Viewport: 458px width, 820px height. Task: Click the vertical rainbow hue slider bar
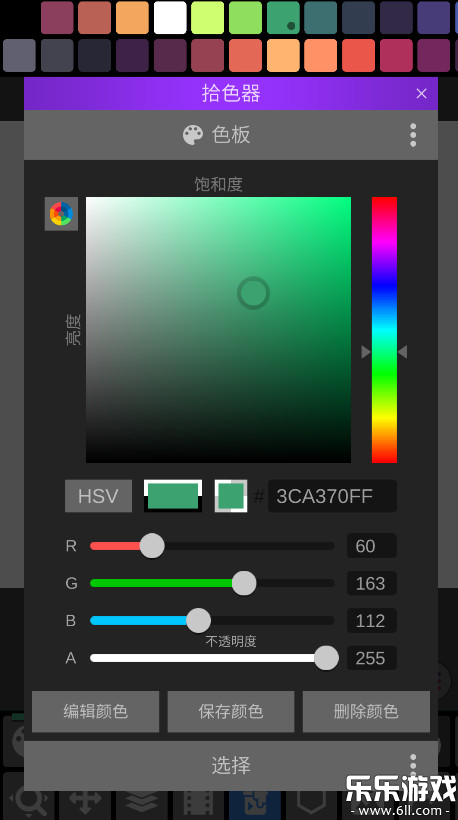coord(384,330)
